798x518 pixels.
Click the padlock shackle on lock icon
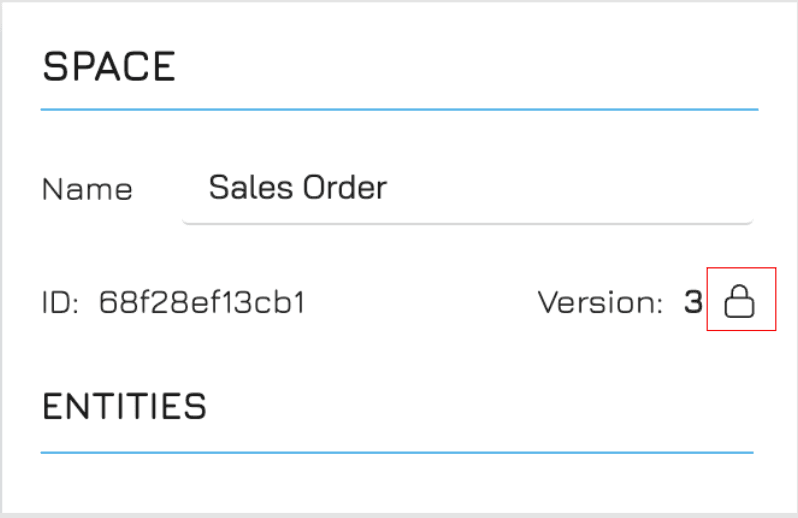tap(739, 292)
